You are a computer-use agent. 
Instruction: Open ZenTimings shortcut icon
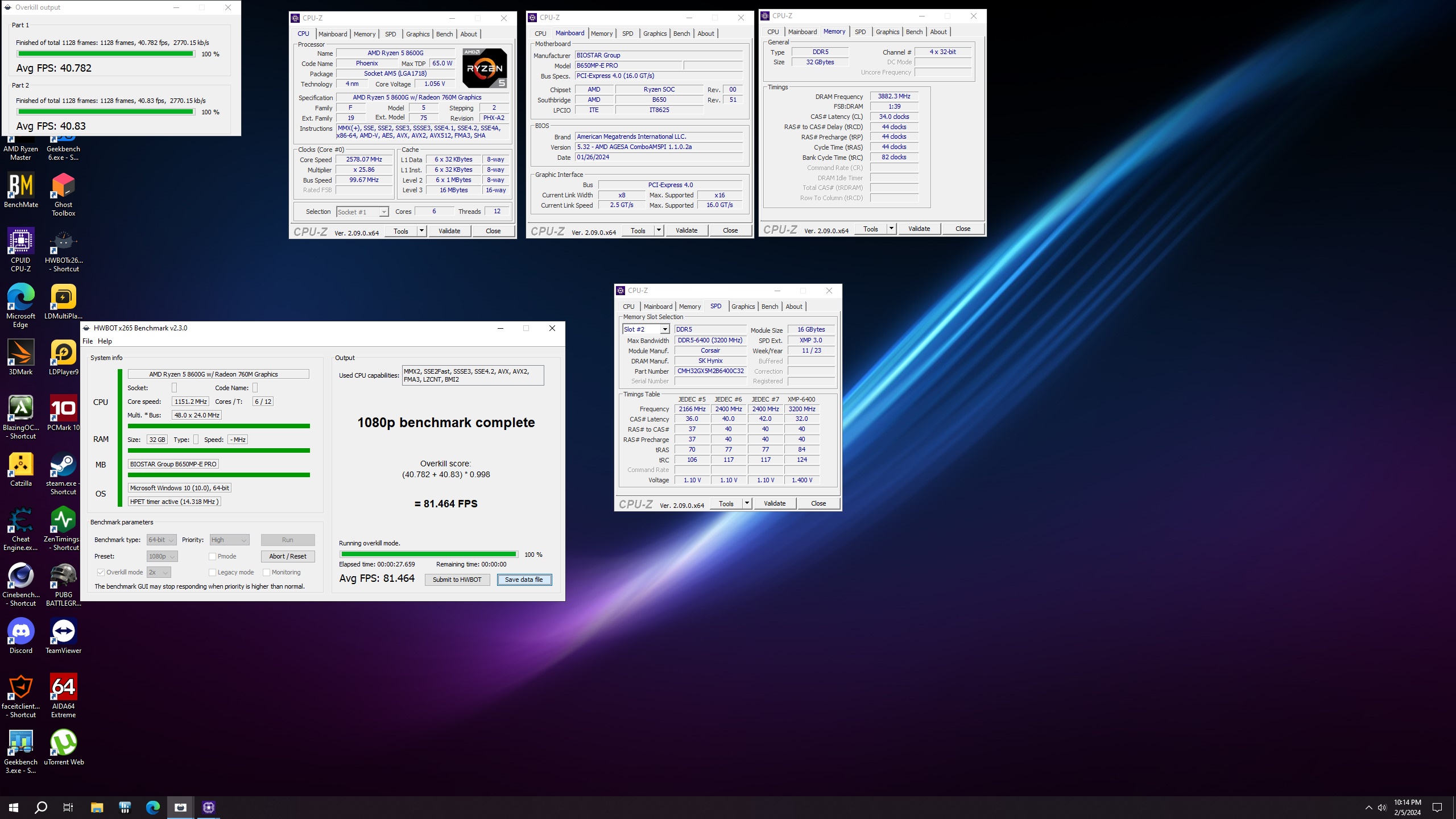tap(63, 529)
